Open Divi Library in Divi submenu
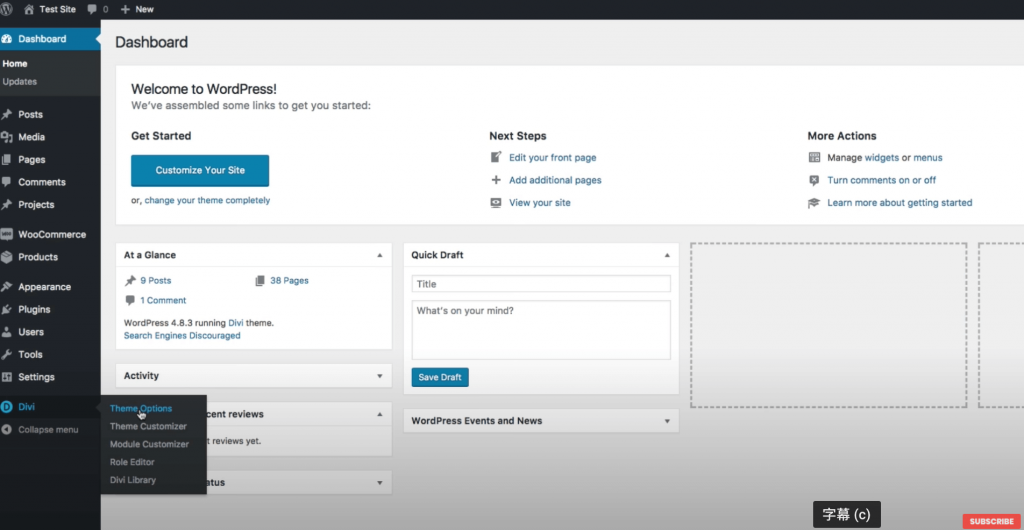The image size is (1024, 530). (x=133, y=480)
